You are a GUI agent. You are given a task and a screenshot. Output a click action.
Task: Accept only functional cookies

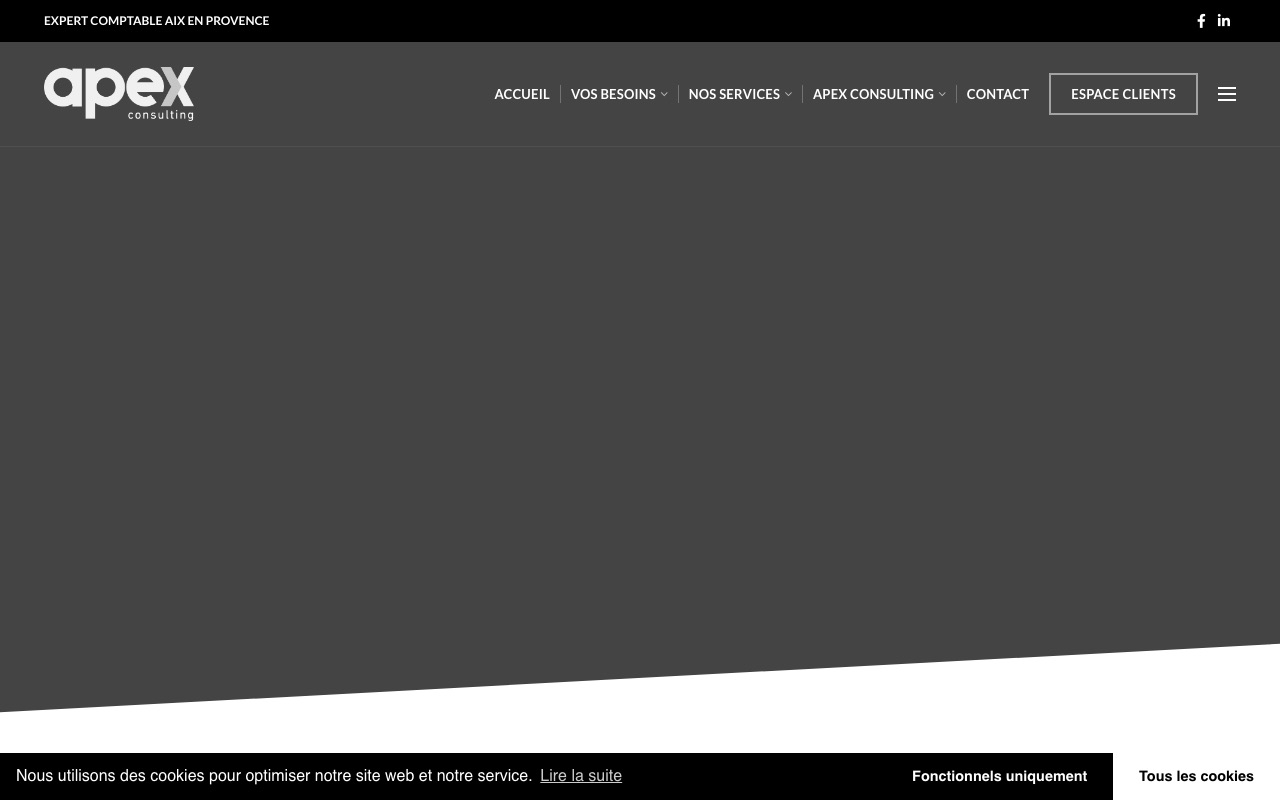(999, 776)
